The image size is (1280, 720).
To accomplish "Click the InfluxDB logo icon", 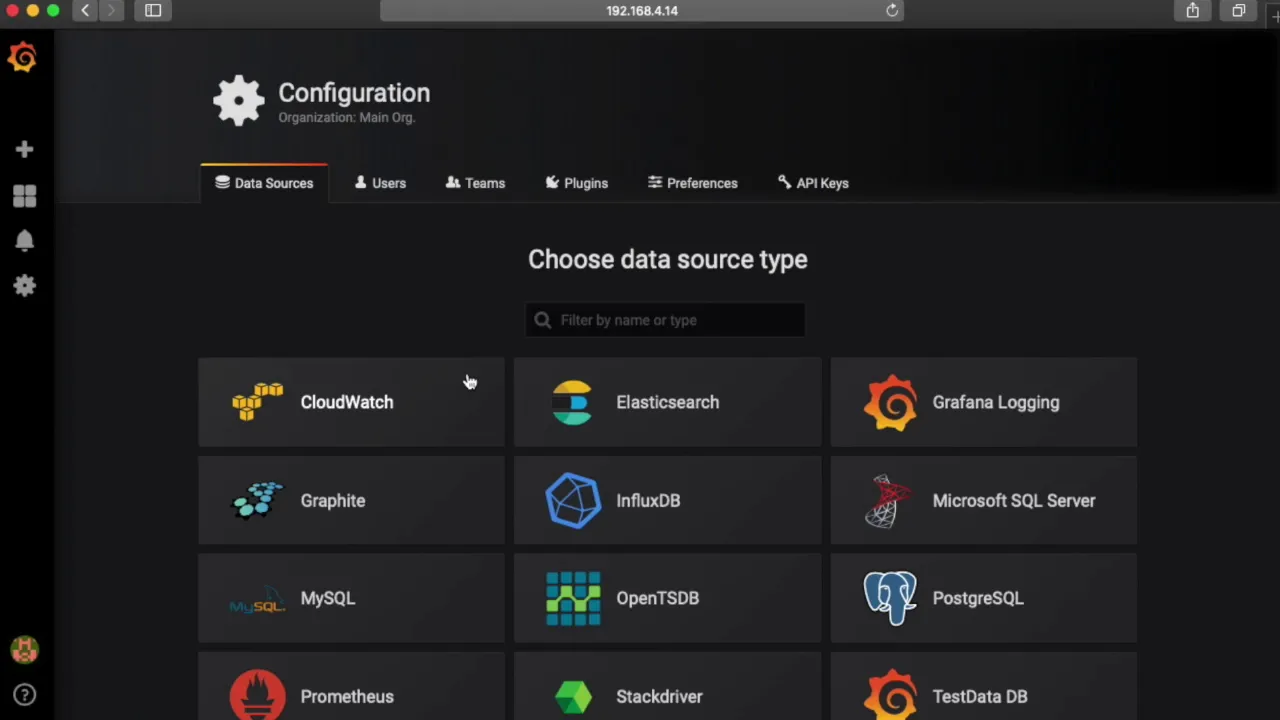I will point(573,500).
